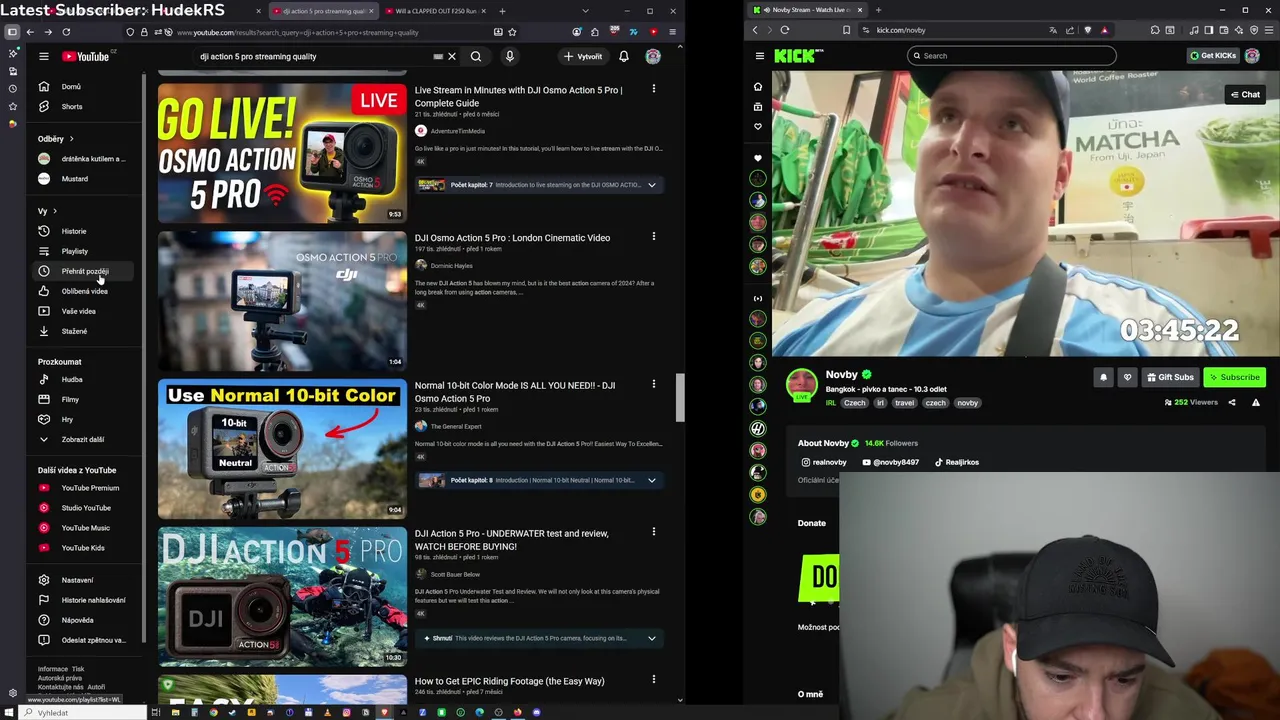Submit search with YouTube magnifier icon

point(476,57)
